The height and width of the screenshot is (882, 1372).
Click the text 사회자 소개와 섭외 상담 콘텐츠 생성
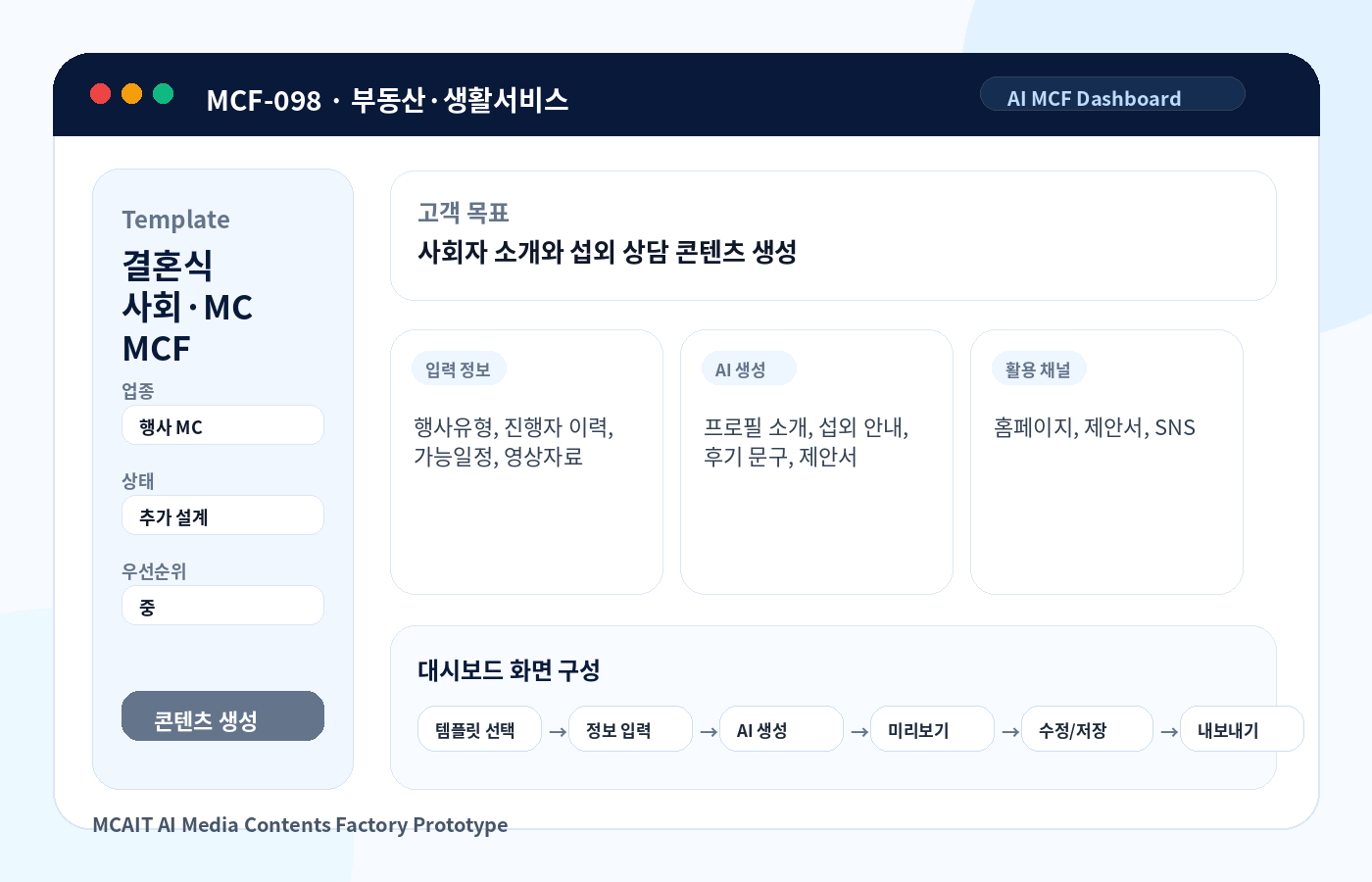click(607, 252)
